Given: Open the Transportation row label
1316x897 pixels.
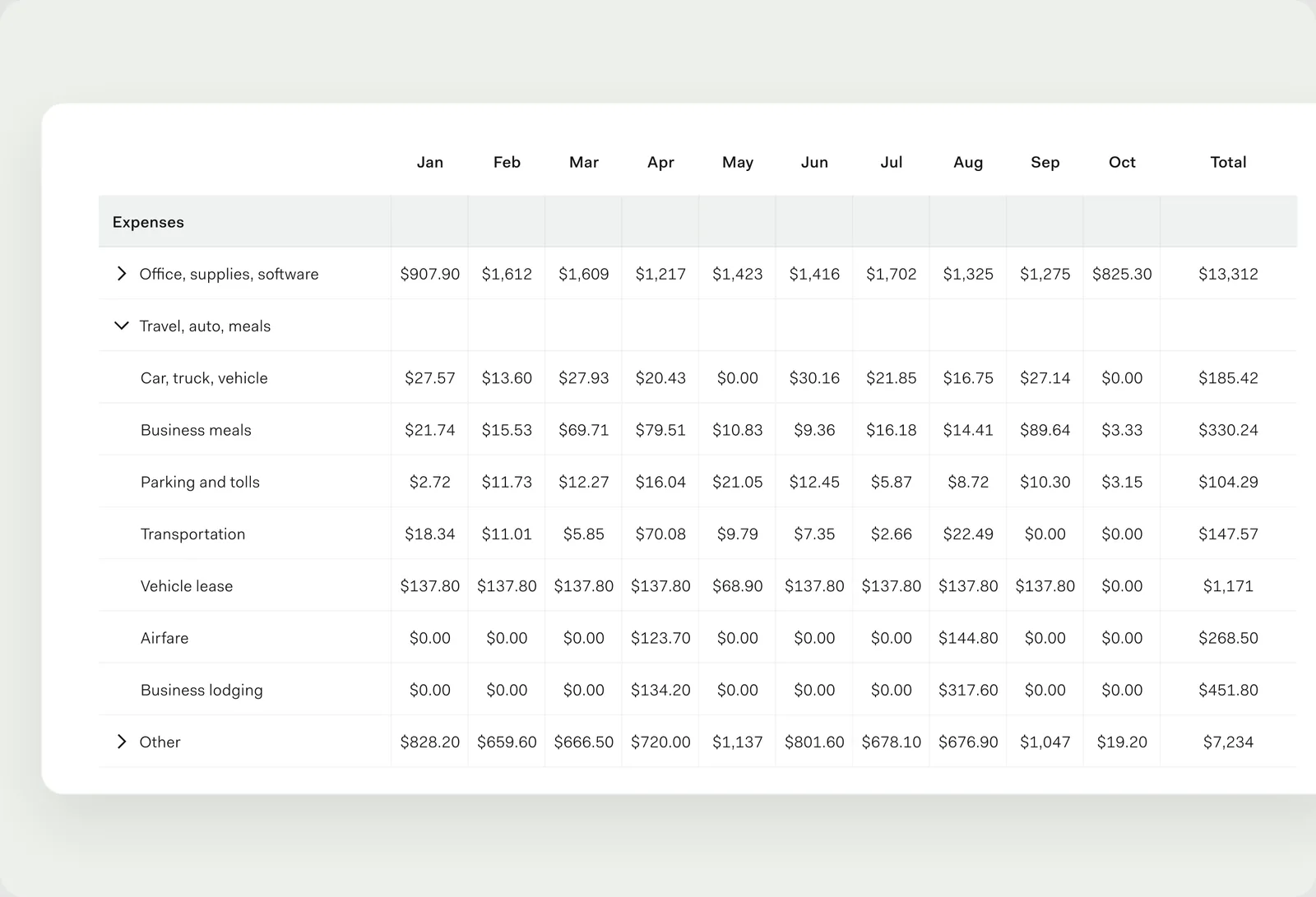Looking at the screenshot, I should pyautogui.click(x=192, y=534).
